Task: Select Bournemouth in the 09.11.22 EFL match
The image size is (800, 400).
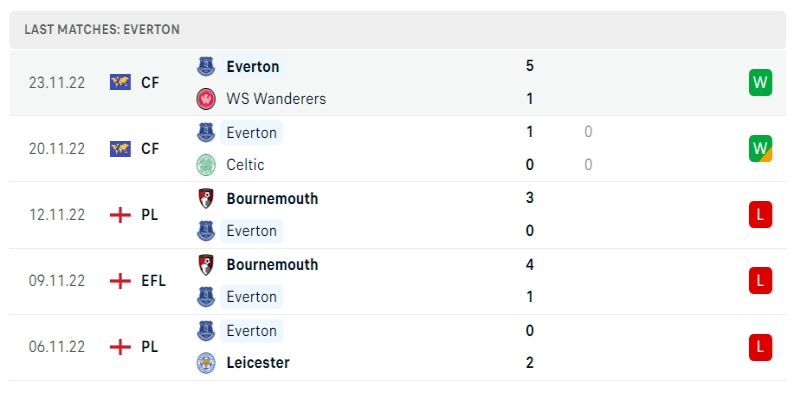Action: (x=272, y=264)
